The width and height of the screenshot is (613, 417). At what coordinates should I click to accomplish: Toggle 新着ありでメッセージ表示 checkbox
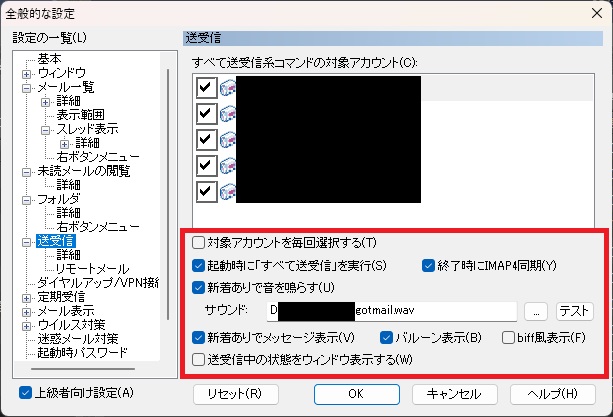198,337
